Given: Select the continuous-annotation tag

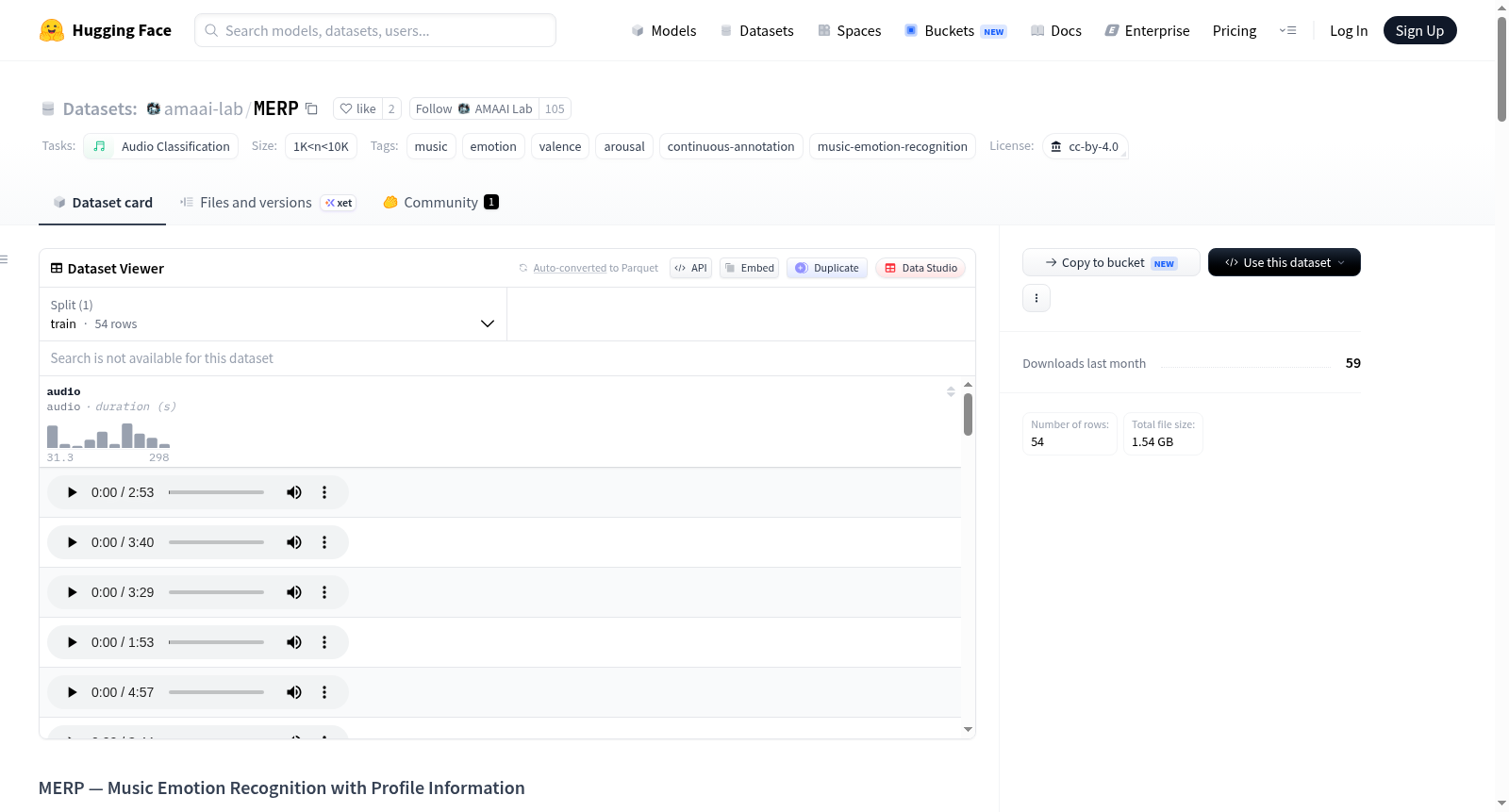Looking at the screenshot, I should (x=731, y=146).
